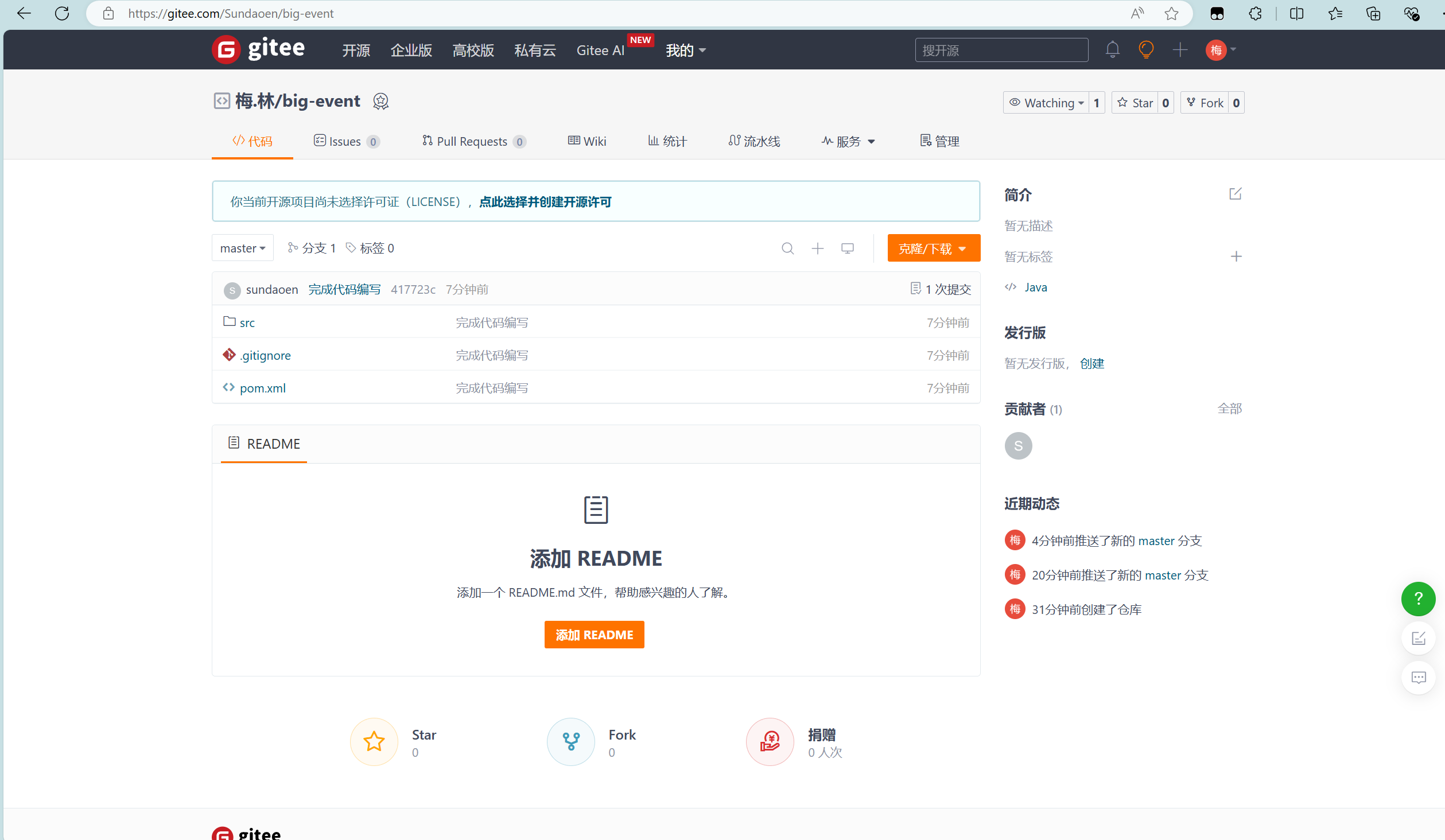The image size is (1445, 840).
Task: Search files with the magnifier icon
Action: point(788,248)
